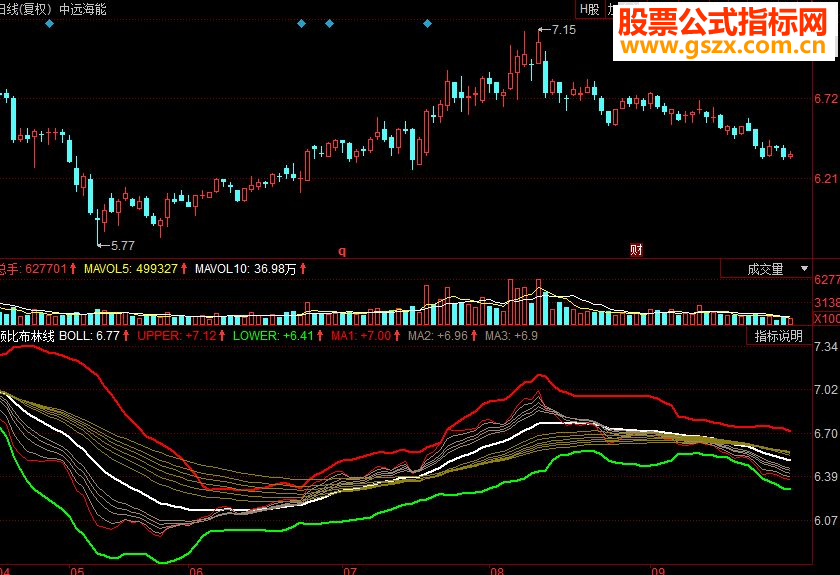Click the stock name 中远海能

pyautogui.click(x=82, y=10)
